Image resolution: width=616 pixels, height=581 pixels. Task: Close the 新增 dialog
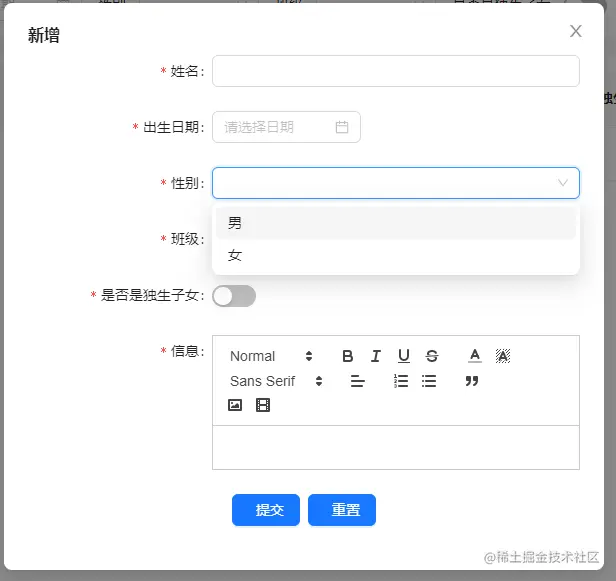click(x=576, y=31)
